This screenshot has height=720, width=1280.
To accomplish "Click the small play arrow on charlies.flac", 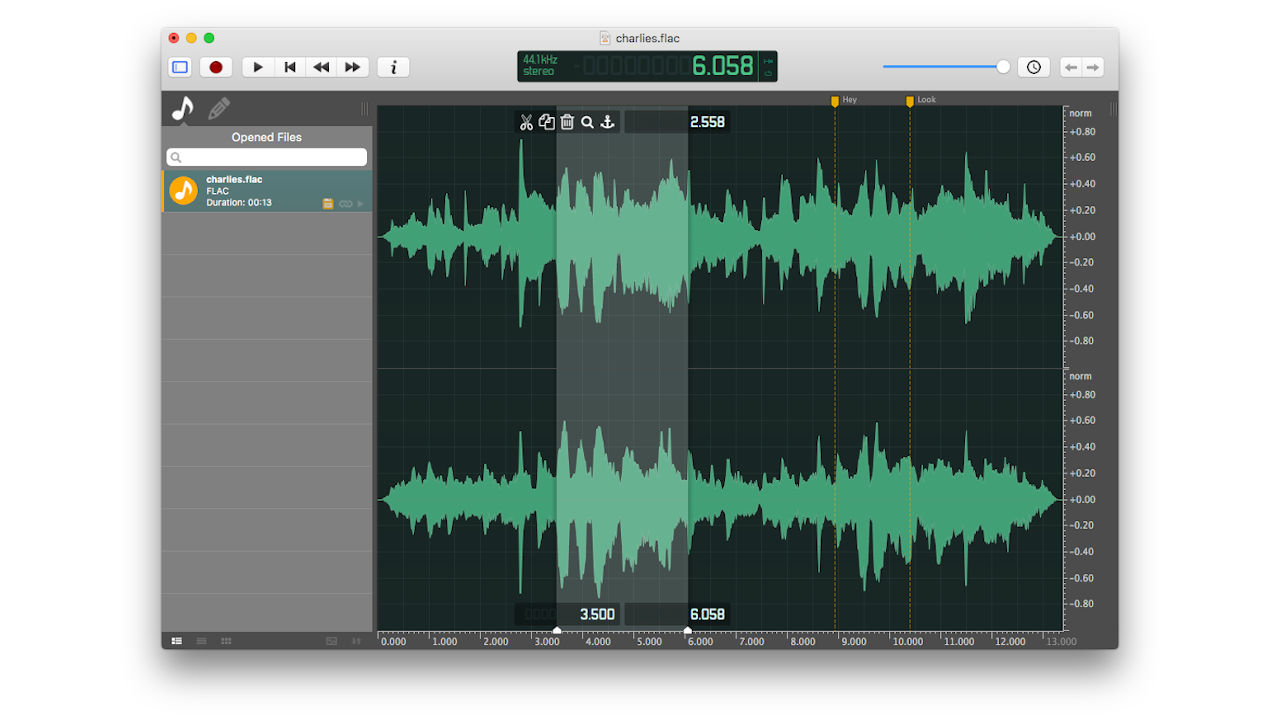I will click(361, 204).
